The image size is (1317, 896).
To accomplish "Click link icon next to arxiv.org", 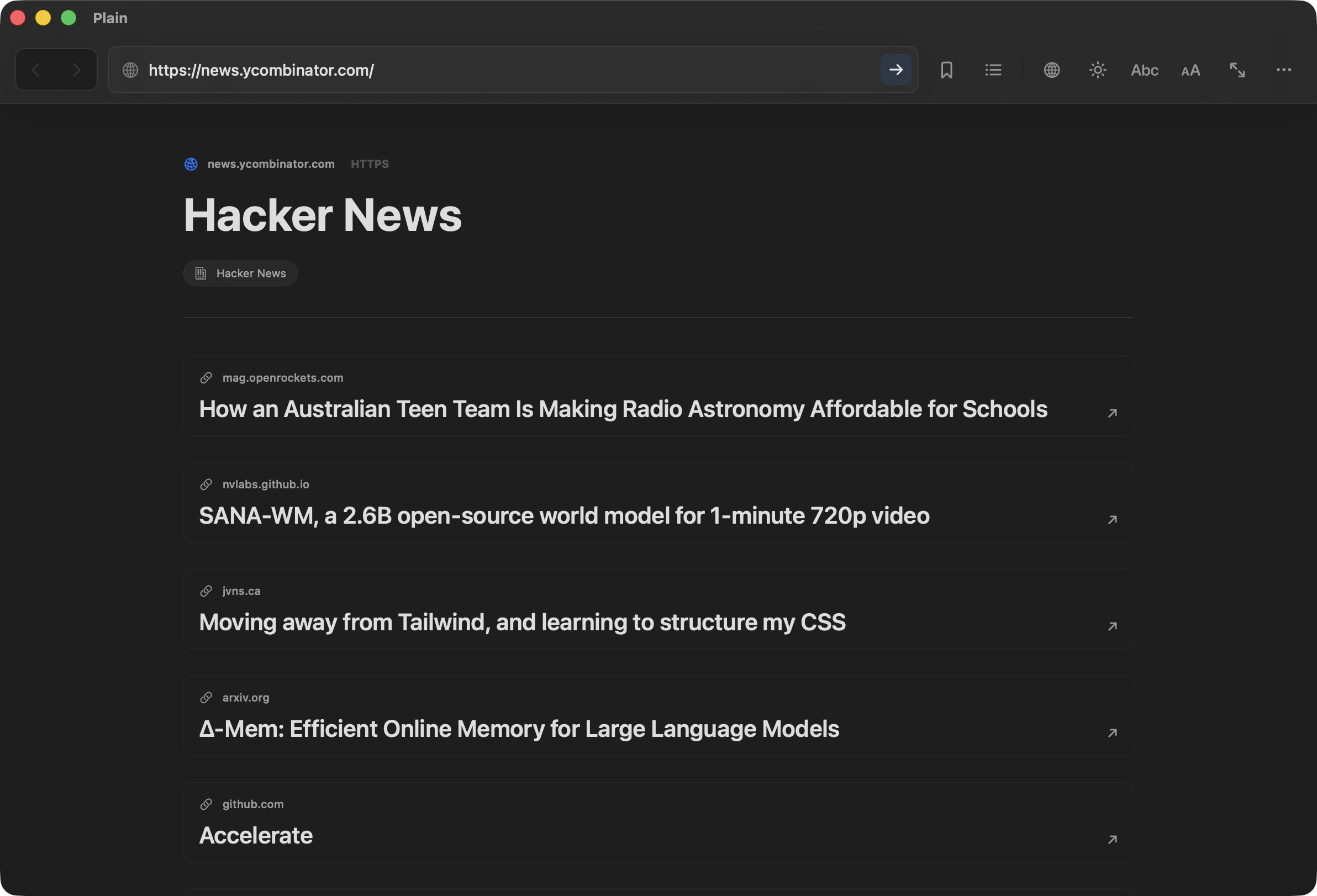I will point(206,698).
